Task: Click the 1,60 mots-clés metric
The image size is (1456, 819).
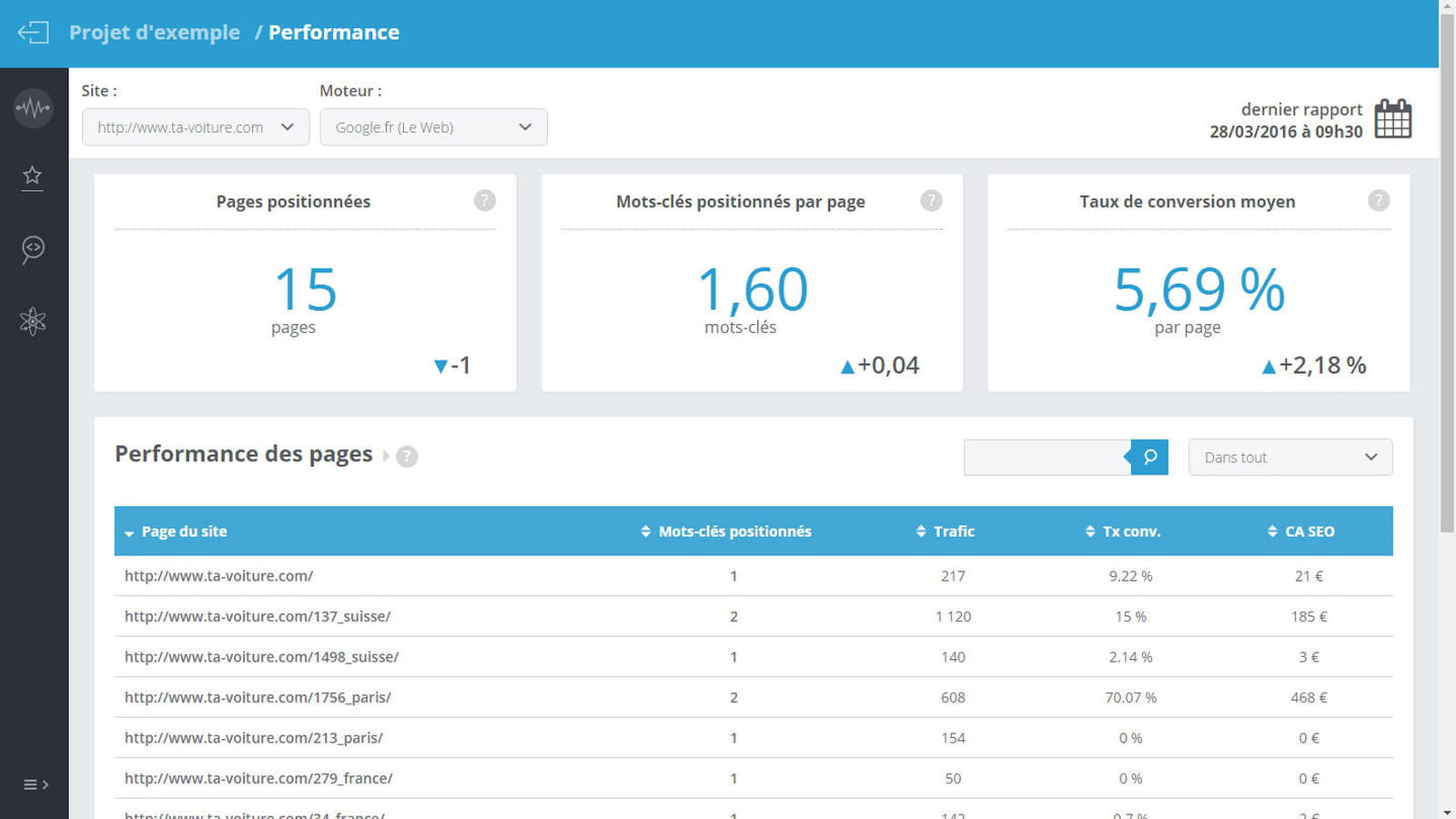Action: 753,289
